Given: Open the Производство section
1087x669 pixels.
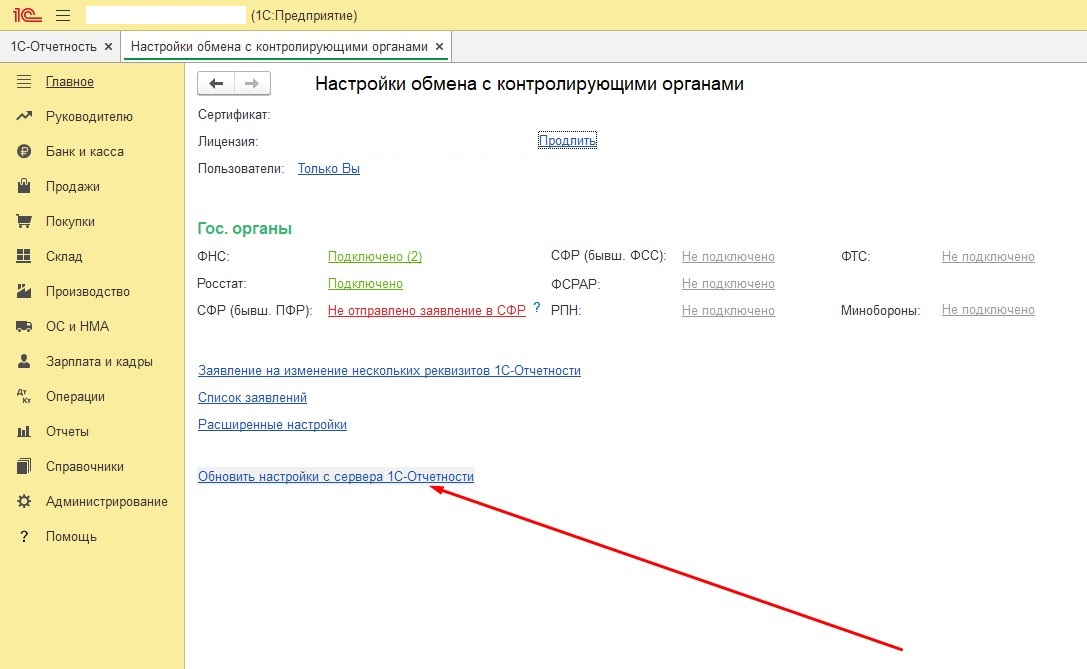Looking at the screenshot, I should point(87,291).
